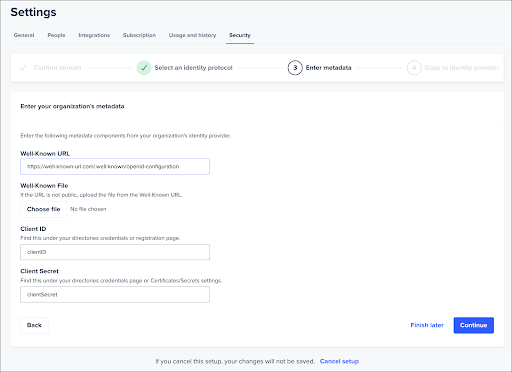Screen dimensions: 512x372
Task: Click the Cancel setup link
Action: click(x=339, y=361)
